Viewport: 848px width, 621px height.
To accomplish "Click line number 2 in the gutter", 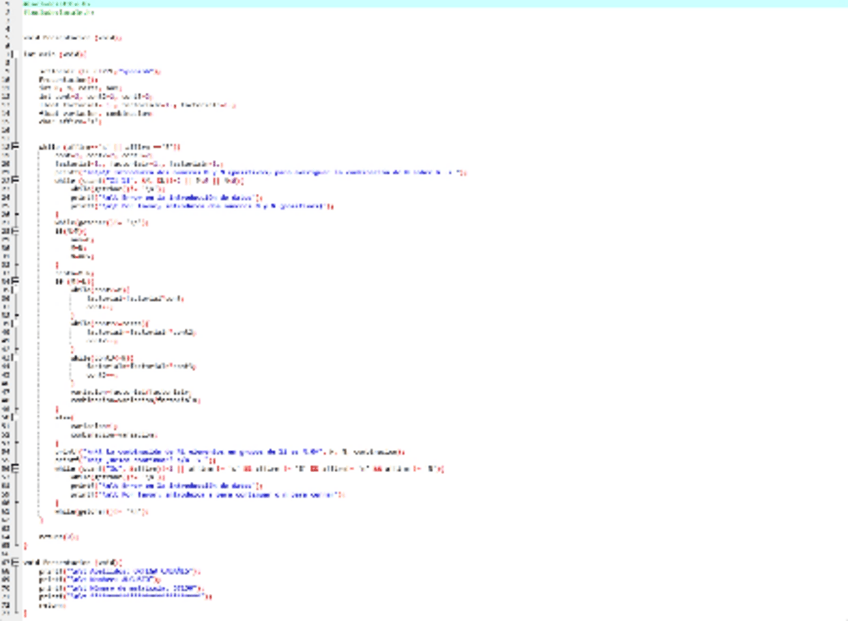I will pyautogui.click(x=8, y=12).
